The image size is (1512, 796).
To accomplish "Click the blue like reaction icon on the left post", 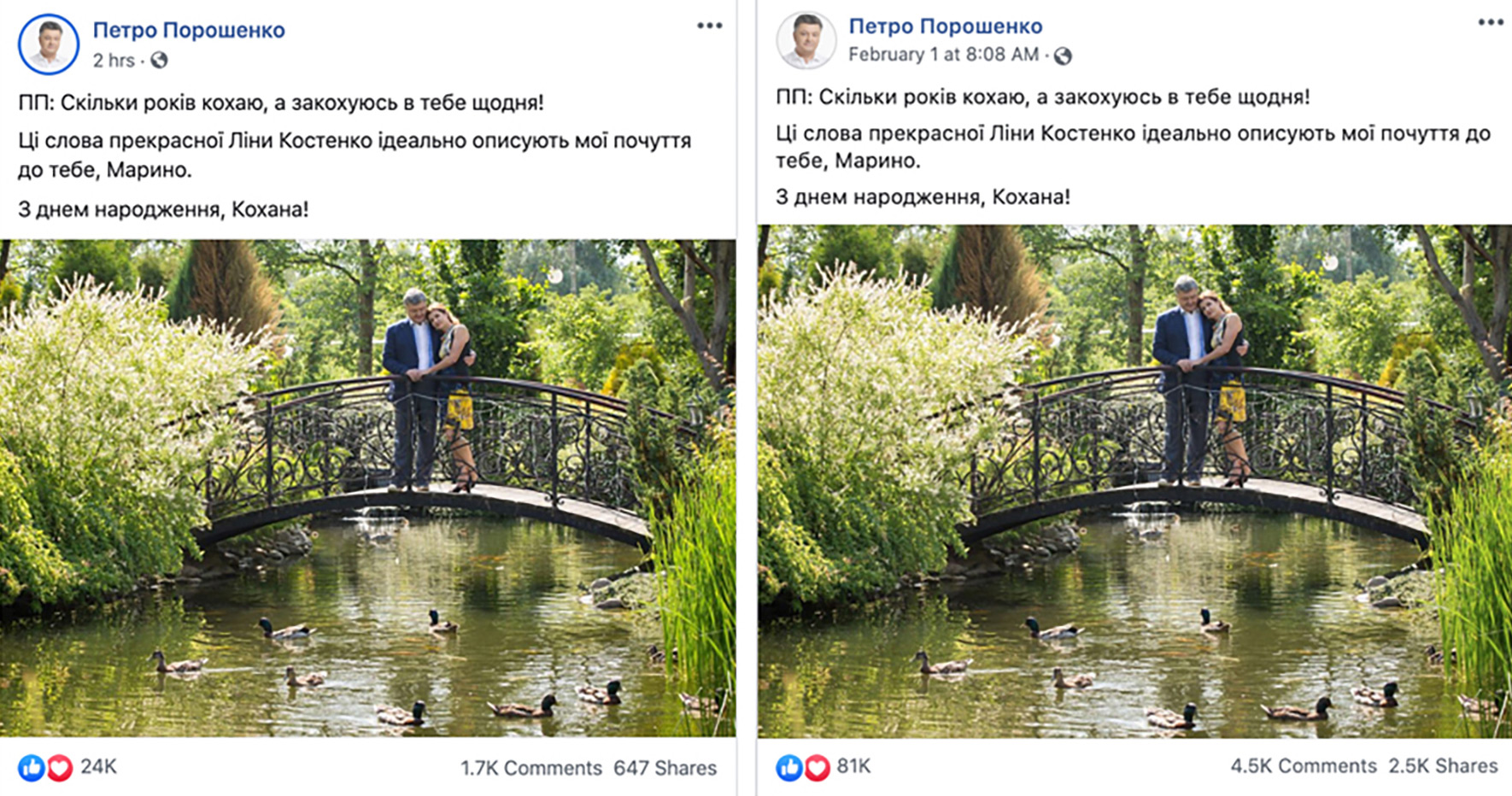I will (x=32, y=768).
